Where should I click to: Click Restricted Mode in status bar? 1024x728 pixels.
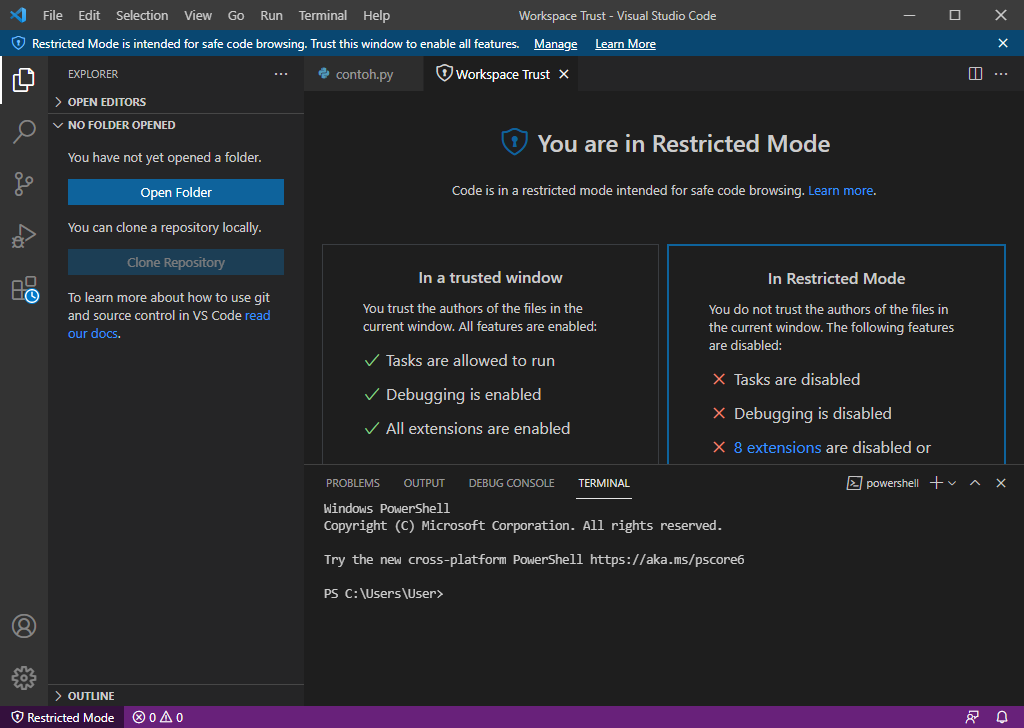[x=62, y=717]
